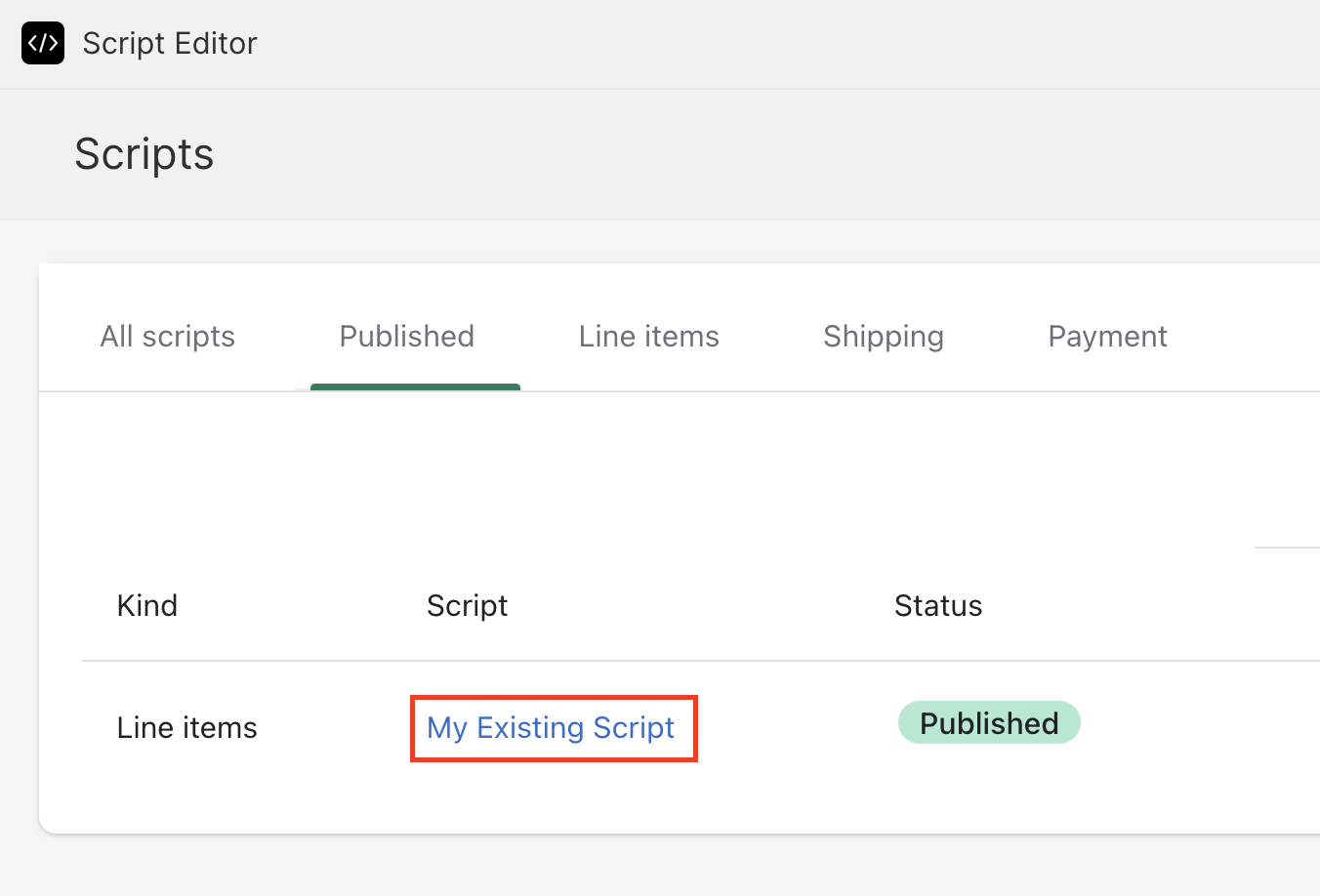This screenshot has height=896, width=1320.
Task: Click the Script column header
Action: [x=467, y=606]
